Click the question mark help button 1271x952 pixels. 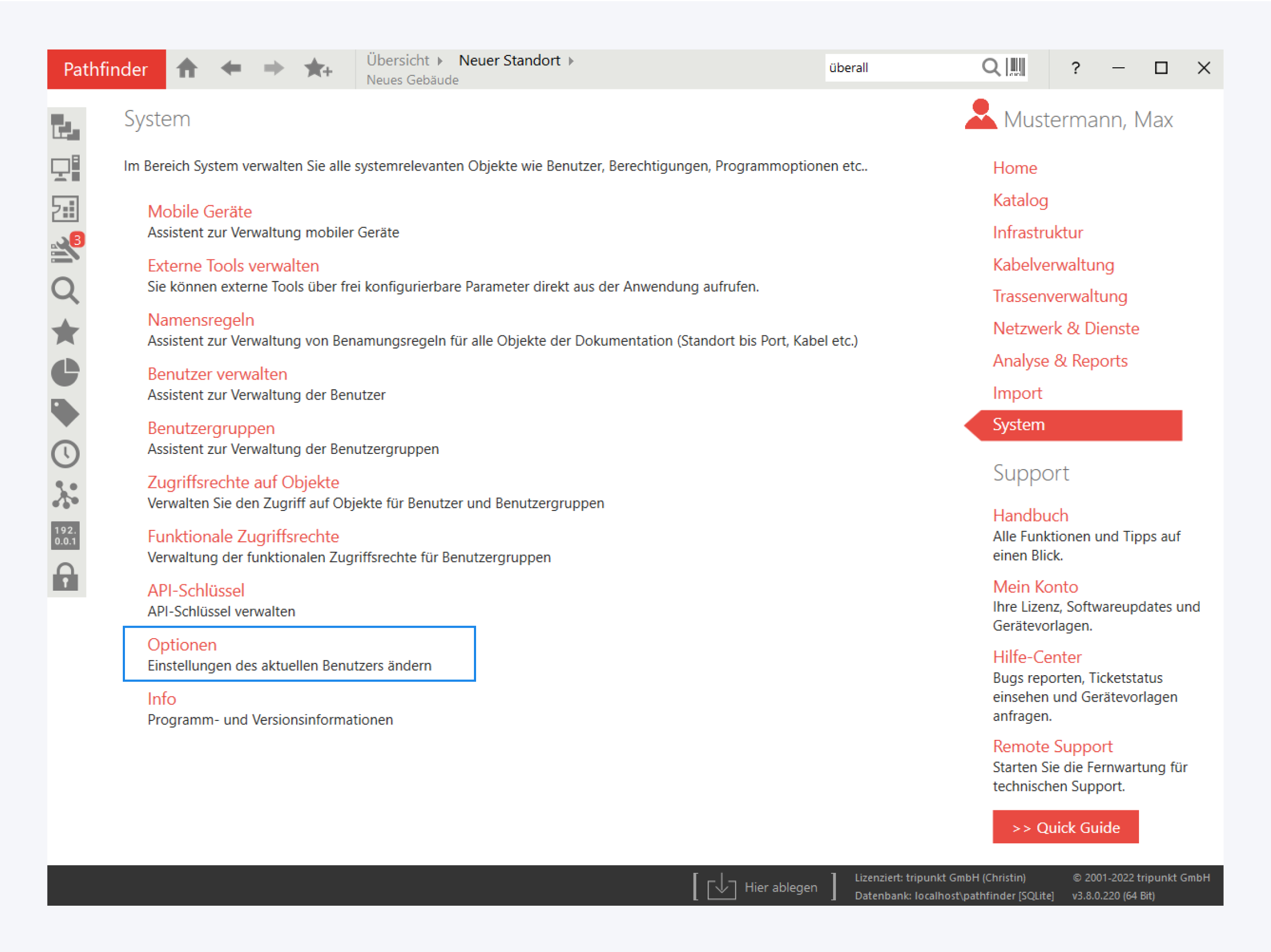pos(1075,68)
